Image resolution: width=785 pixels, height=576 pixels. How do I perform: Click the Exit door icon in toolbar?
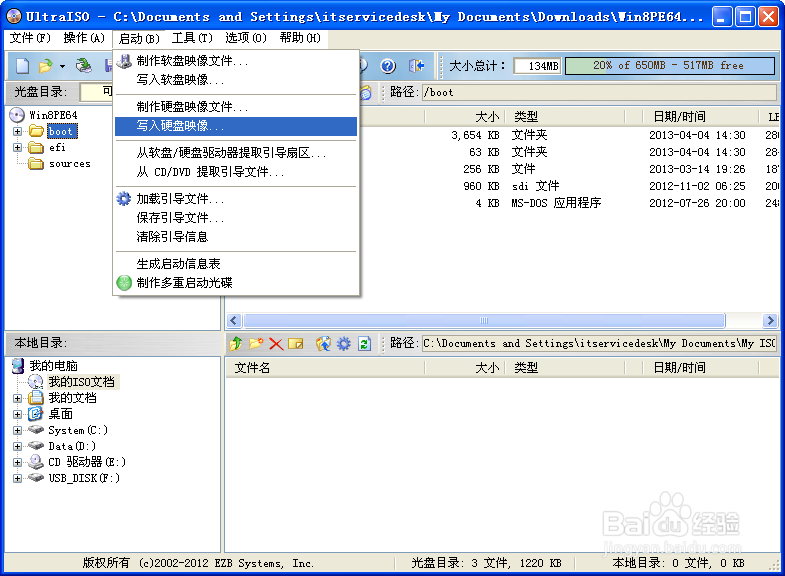pos(417,66)
